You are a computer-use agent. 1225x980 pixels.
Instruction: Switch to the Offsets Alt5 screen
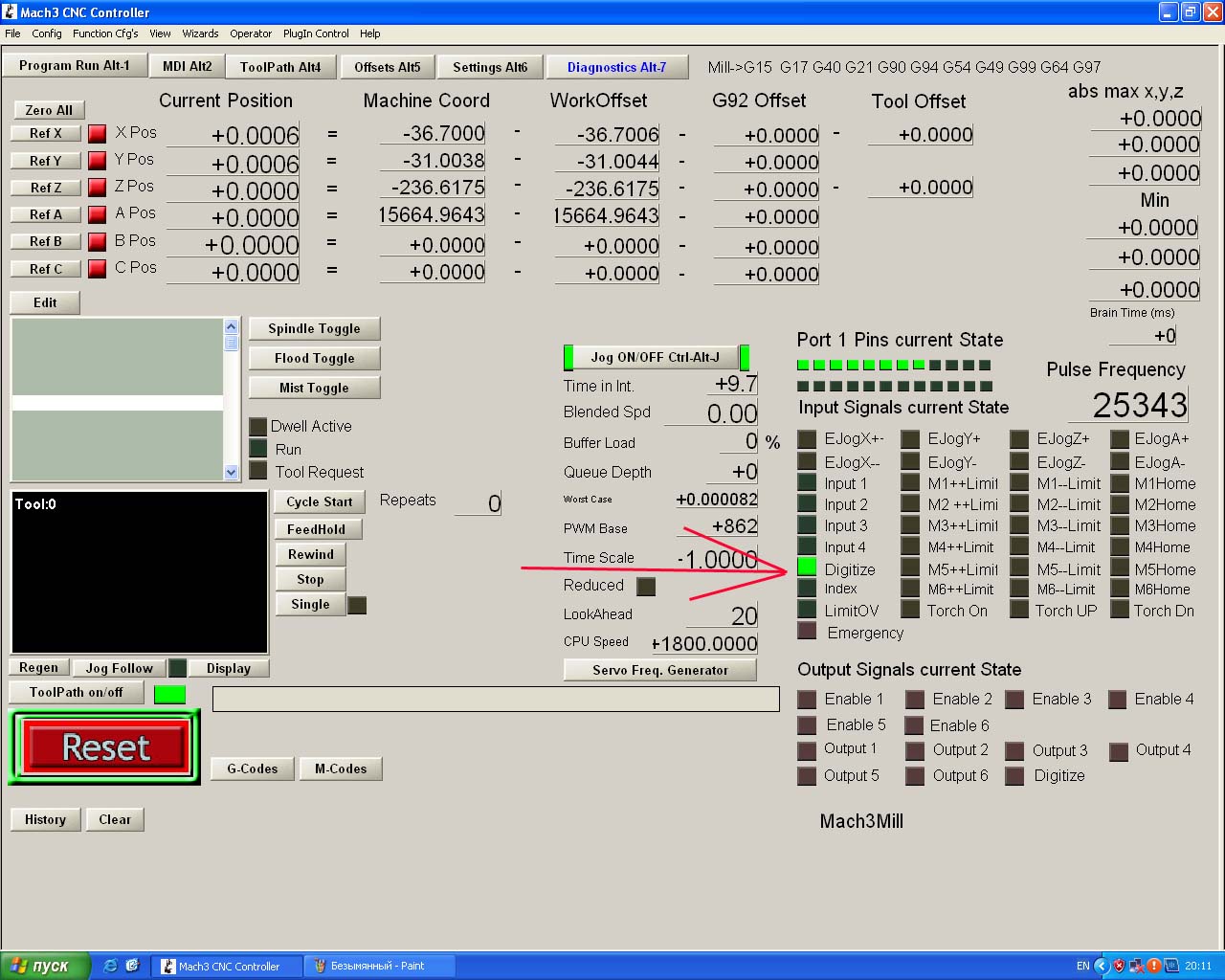tap(387, 67)
